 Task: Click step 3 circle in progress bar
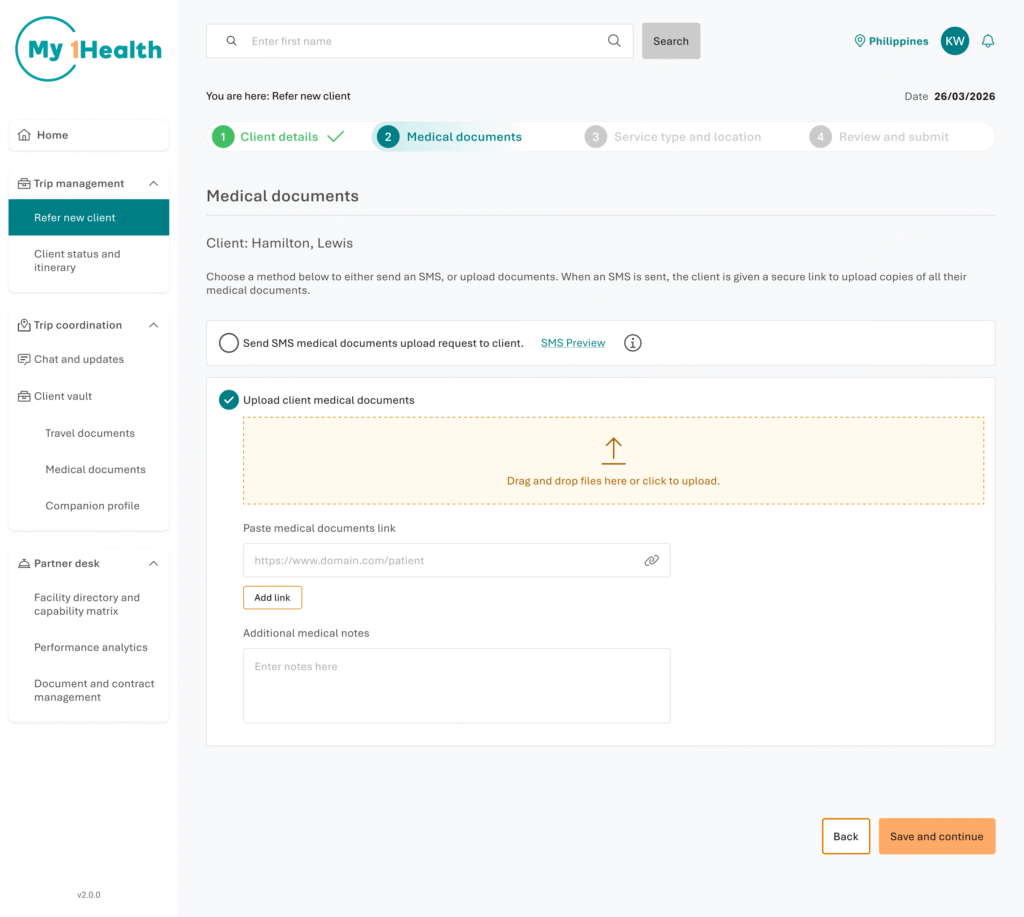click(596, 137)
